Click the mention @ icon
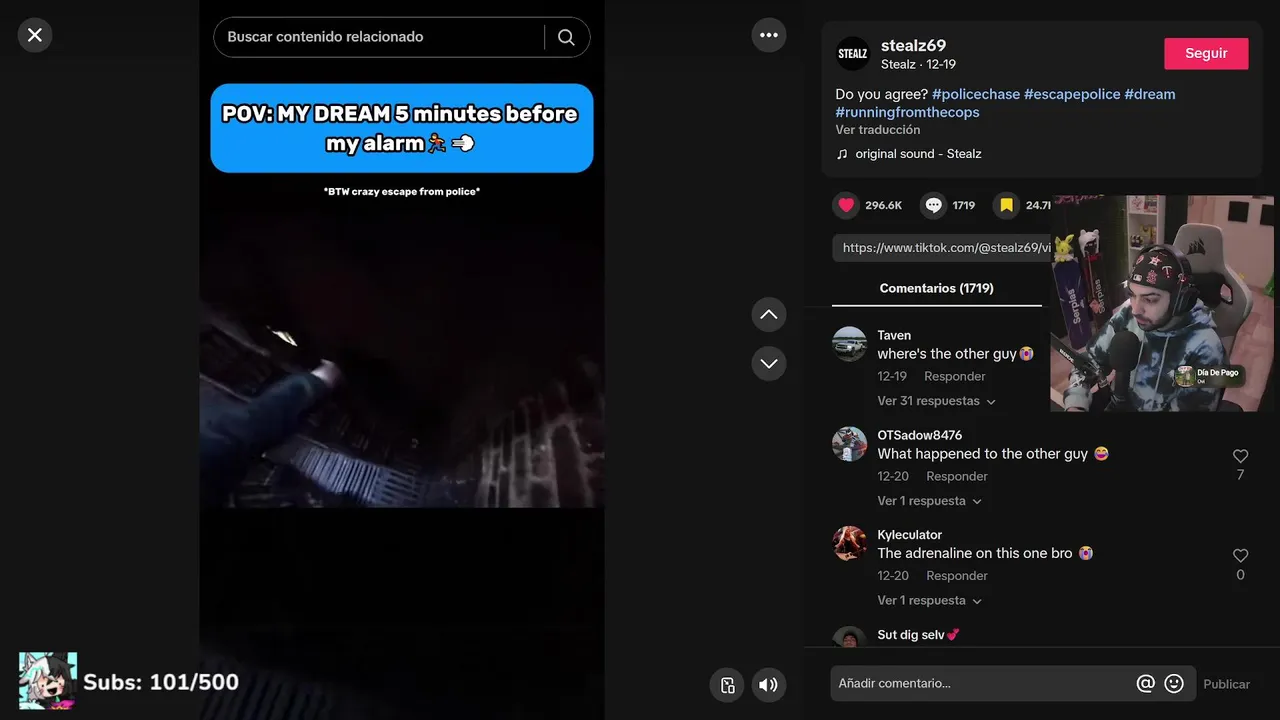 pyautogui.click(x=1146, y=684)
